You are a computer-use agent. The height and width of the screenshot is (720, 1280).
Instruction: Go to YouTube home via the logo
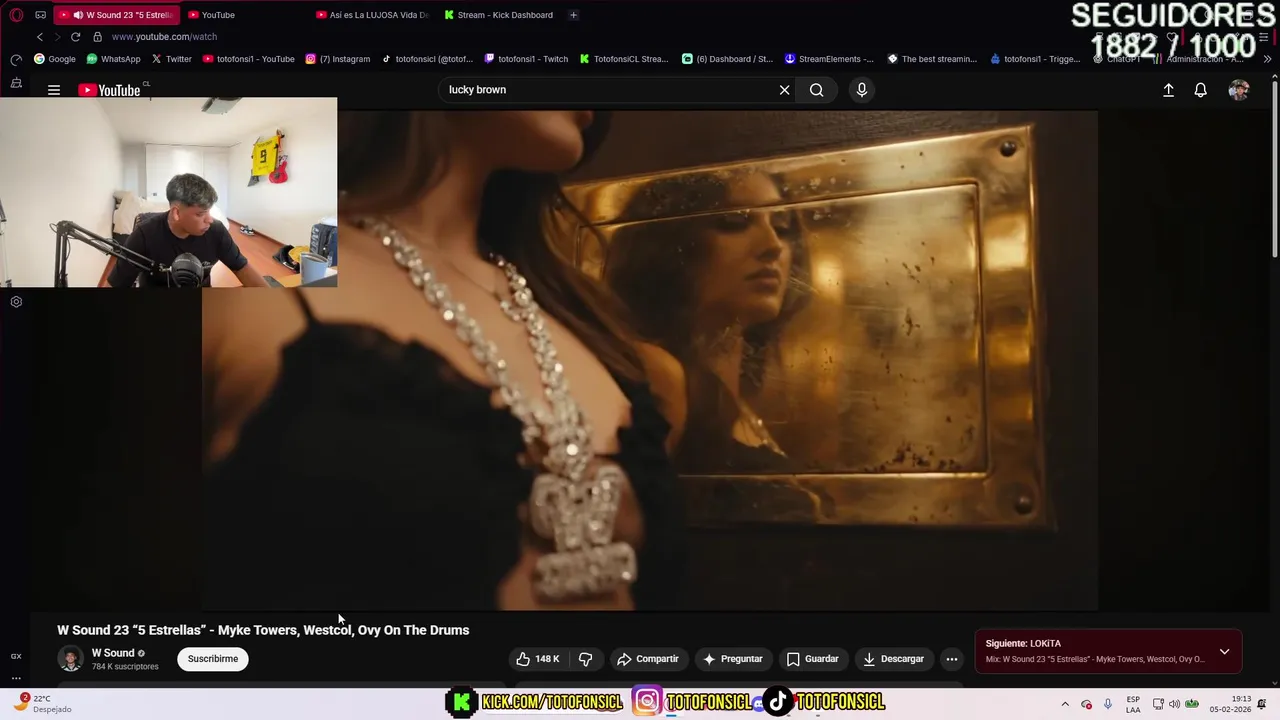(x=110, y=90)
